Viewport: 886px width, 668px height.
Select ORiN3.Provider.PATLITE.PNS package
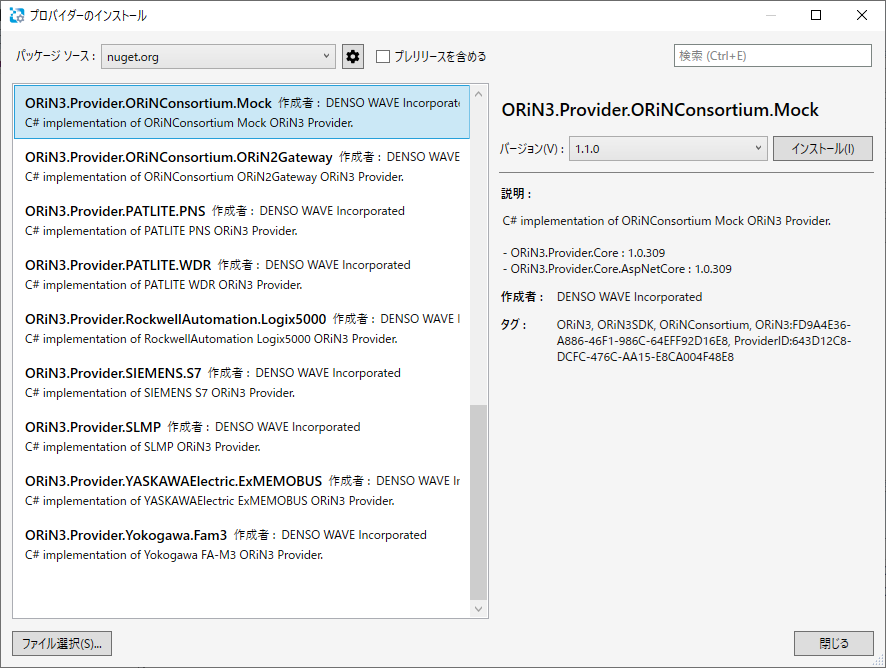tap(242, 220)
